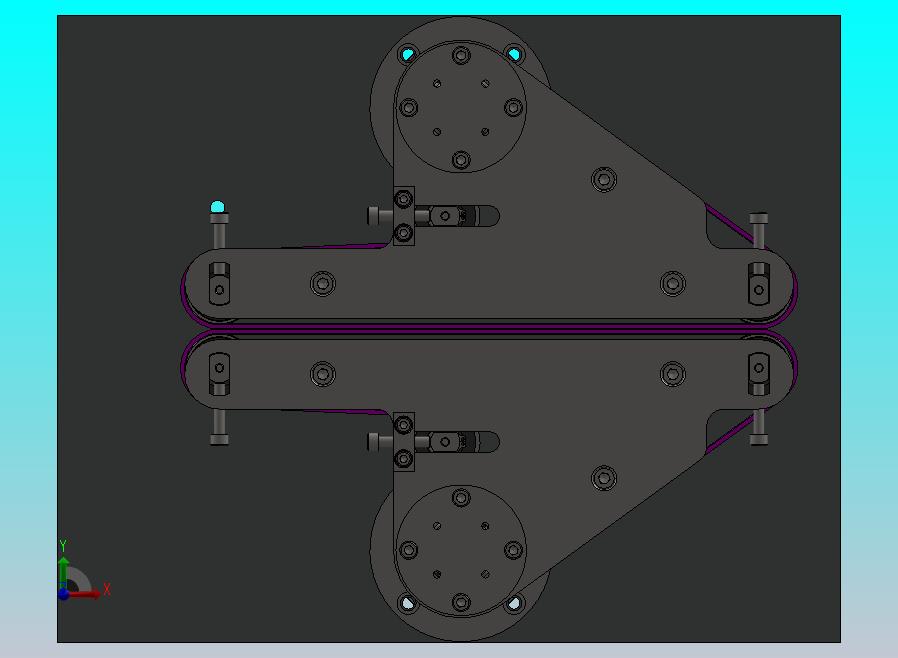Click the blue Z axis ball of the triad
The width and height of the screenshot is (898, 658).
pos(64,595)
